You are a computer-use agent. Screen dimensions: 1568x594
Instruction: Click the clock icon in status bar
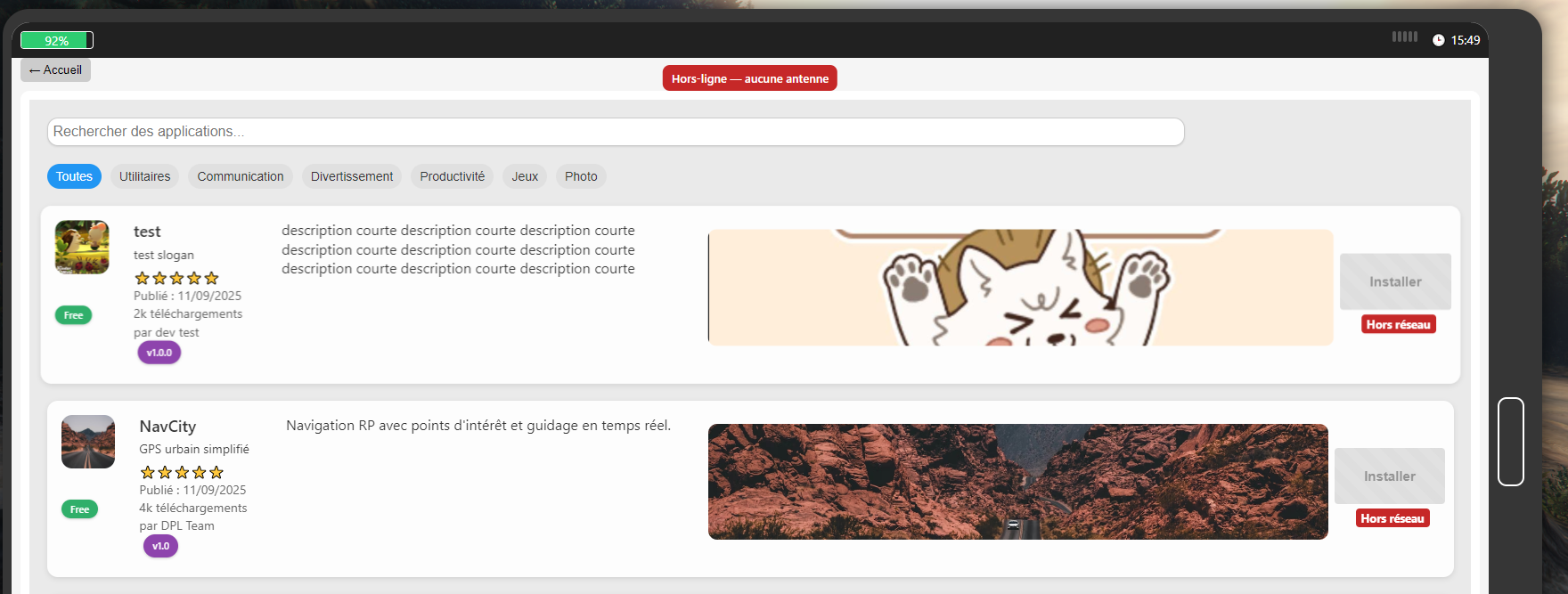click(1438, 40)
